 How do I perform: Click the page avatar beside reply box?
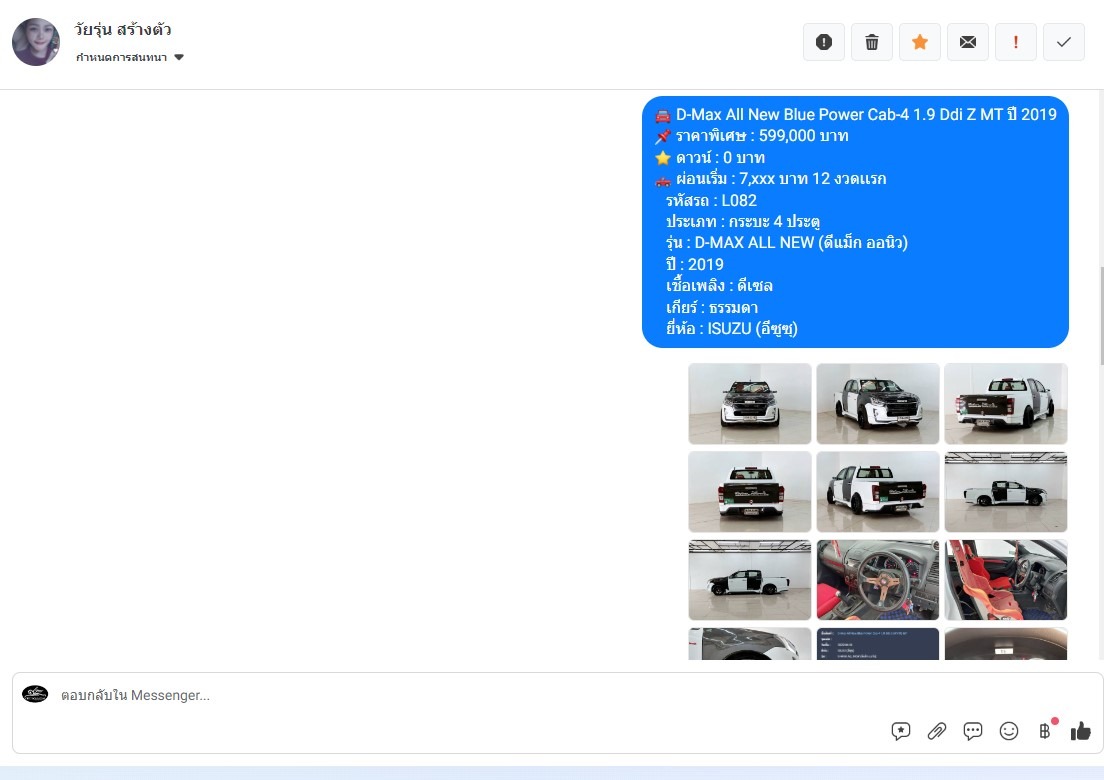35,694
